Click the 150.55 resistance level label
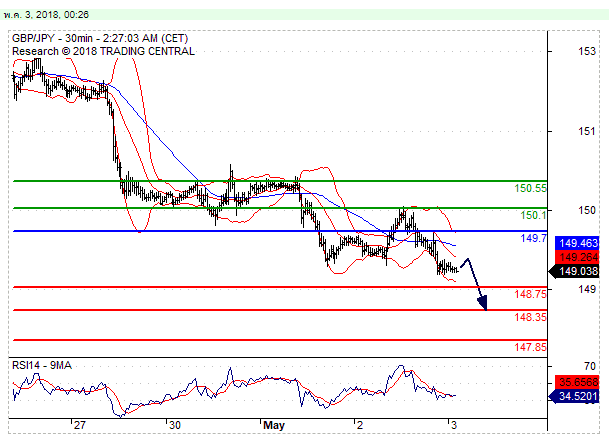The height and width of the screenshot is (440, 609). 530,188
